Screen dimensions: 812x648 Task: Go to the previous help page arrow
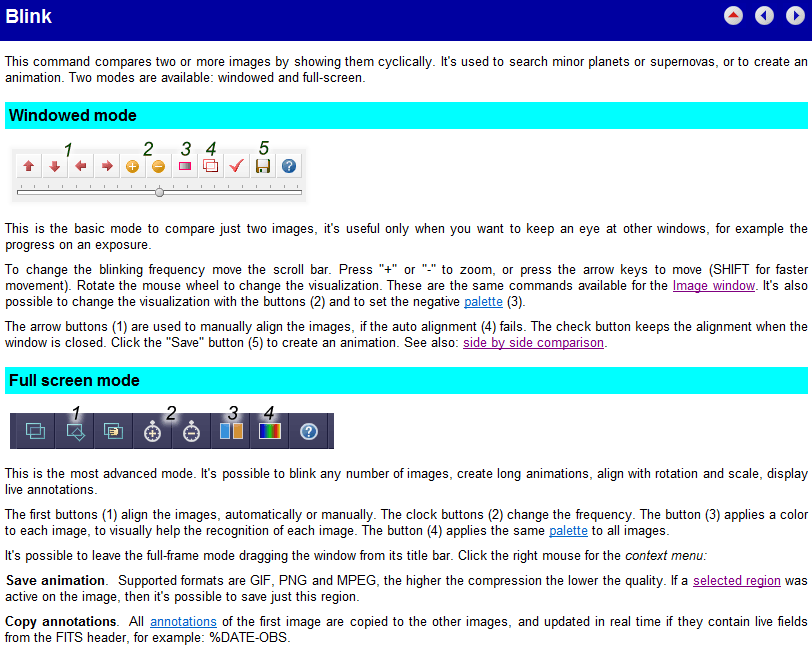764,16
